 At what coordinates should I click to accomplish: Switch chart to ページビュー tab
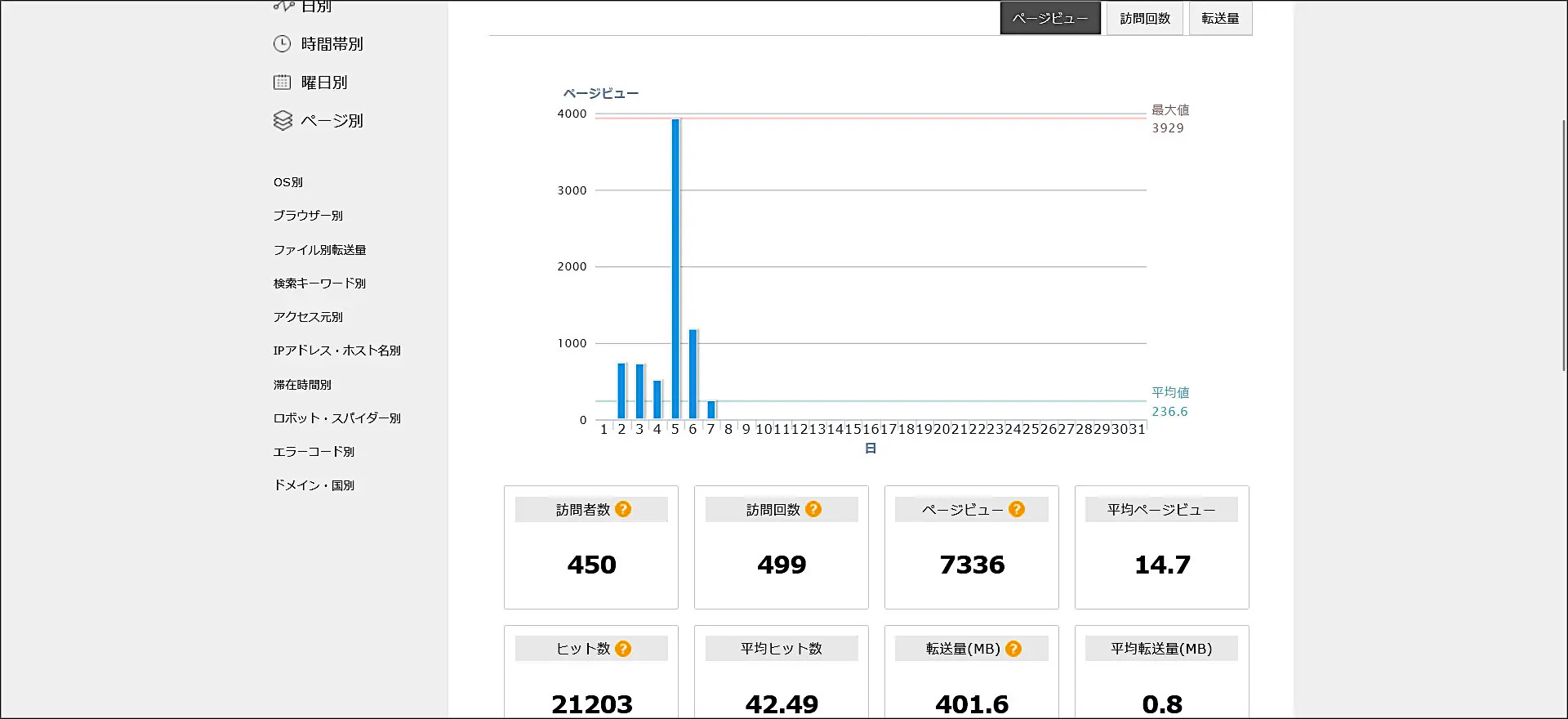pyautogui.click(x=1050, y=18)
